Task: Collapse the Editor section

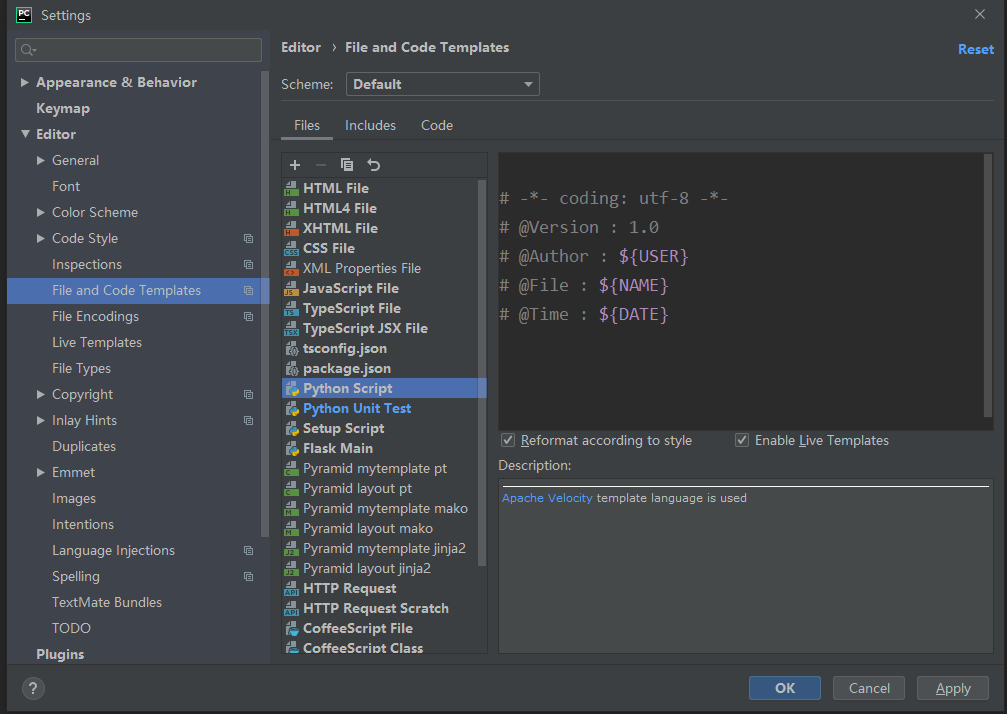Action: tap(25, 134)
